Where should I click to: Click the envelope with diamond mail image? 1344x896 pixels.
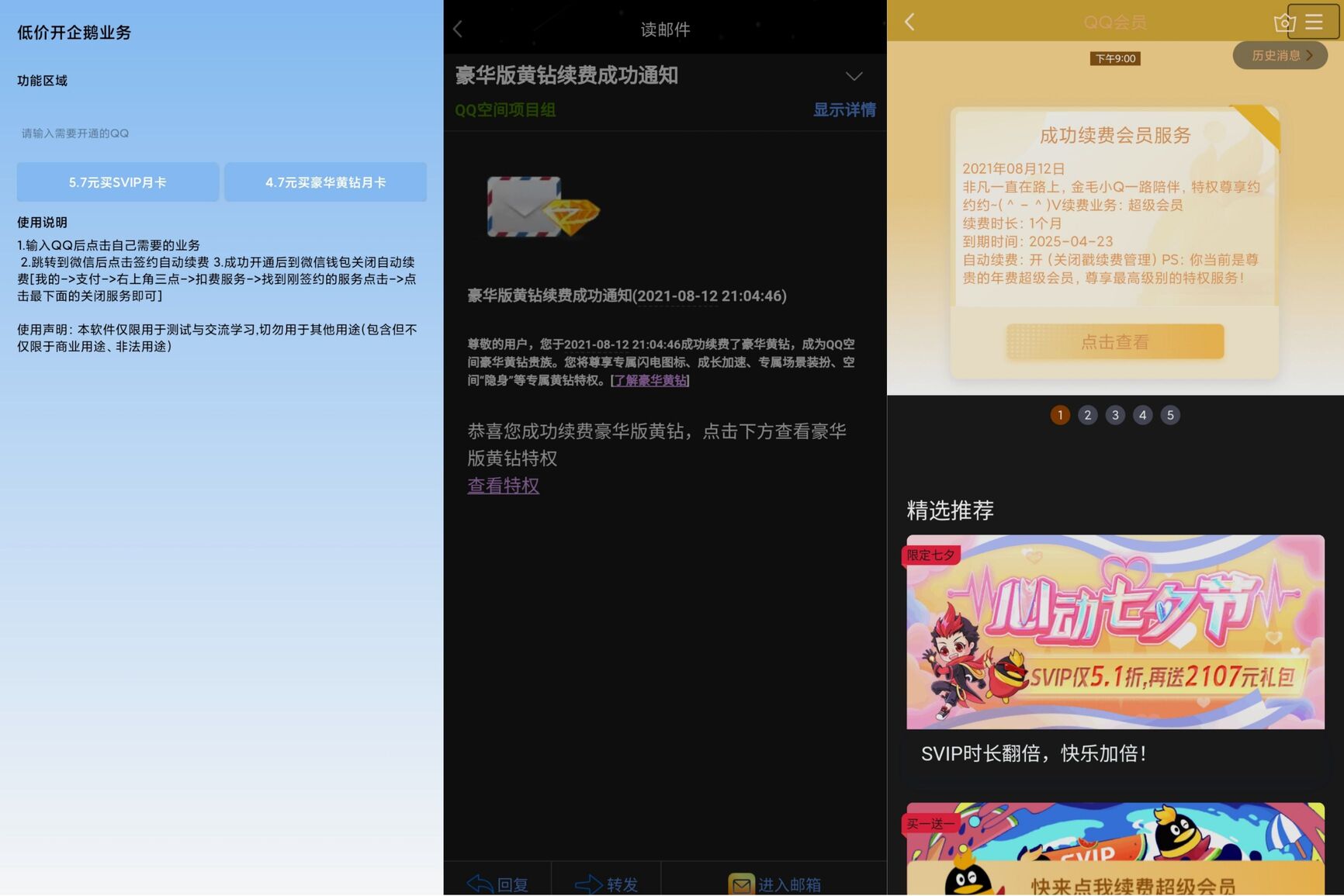pos(542,206)
